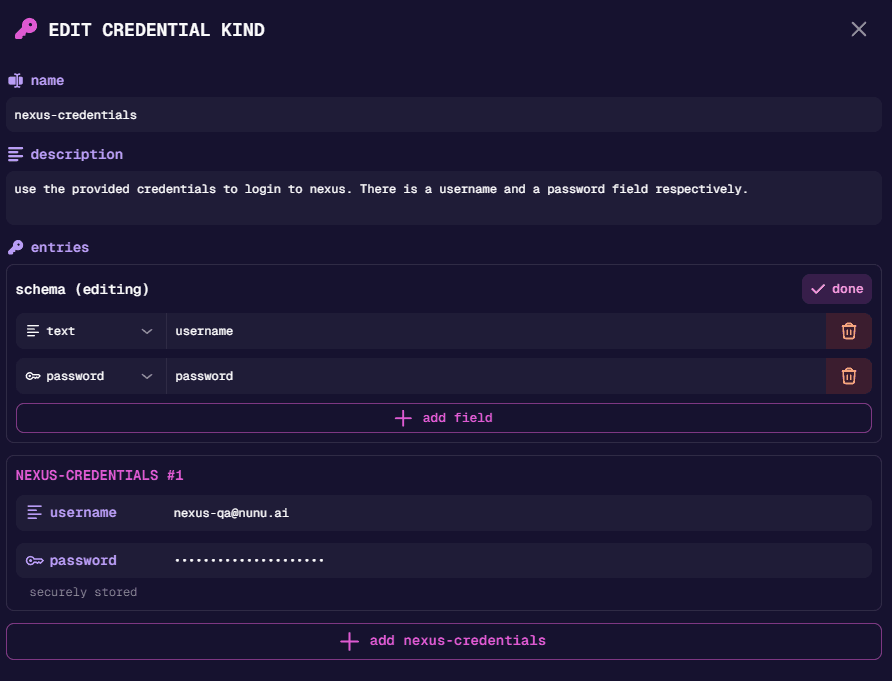Finish schema editing with done button
This screenshot has width=892, height=681.
click(x=837, y=289)
